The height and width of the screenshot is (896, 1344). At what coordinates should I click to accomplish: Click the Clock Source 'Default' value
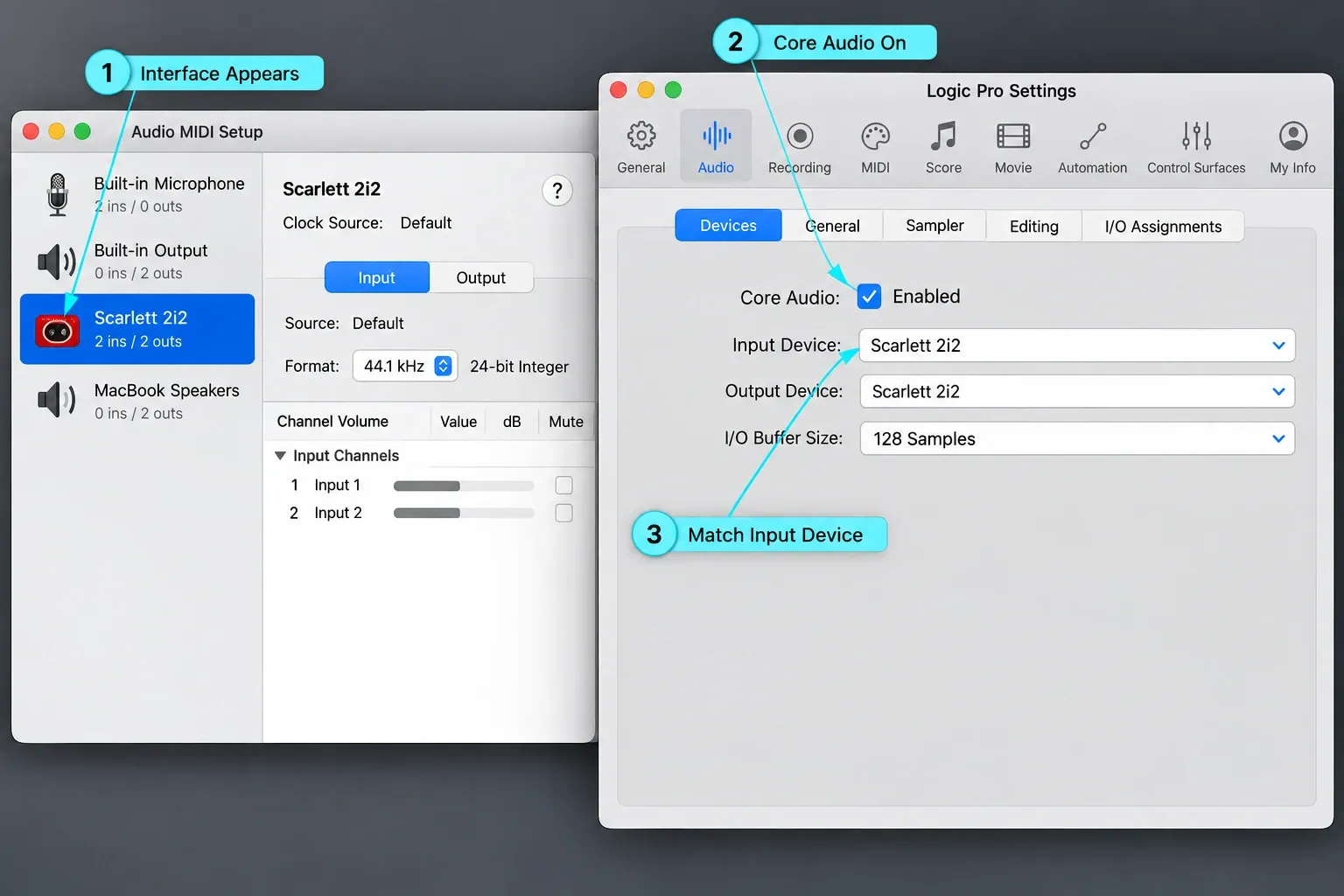pyautogui.click(x=426, y=223)
